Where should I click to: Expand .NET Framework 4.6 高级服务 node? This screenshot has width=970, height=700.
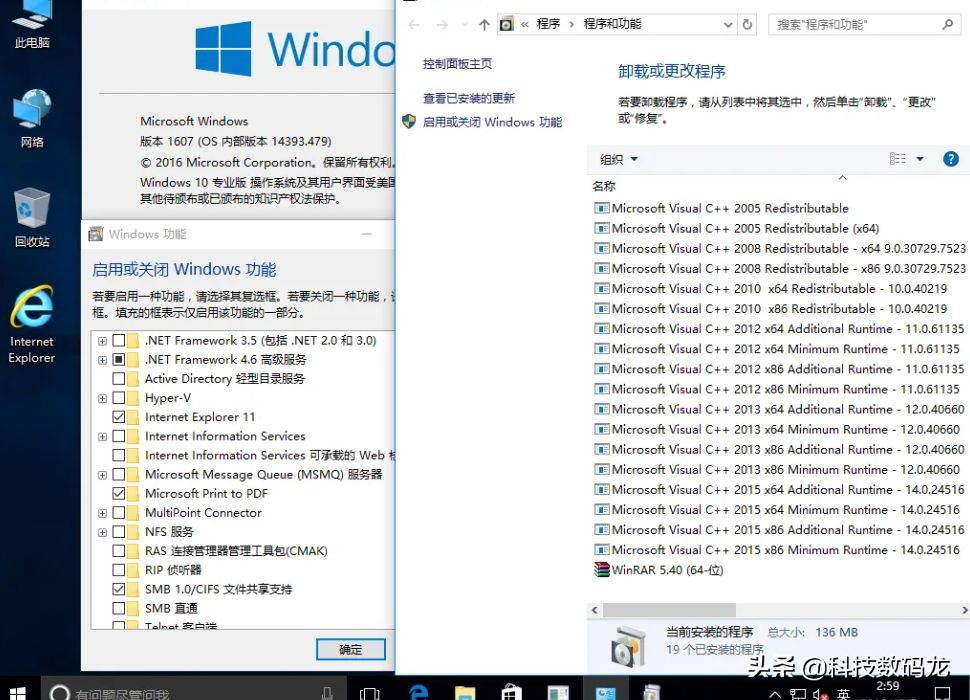(x=102, y=360)
